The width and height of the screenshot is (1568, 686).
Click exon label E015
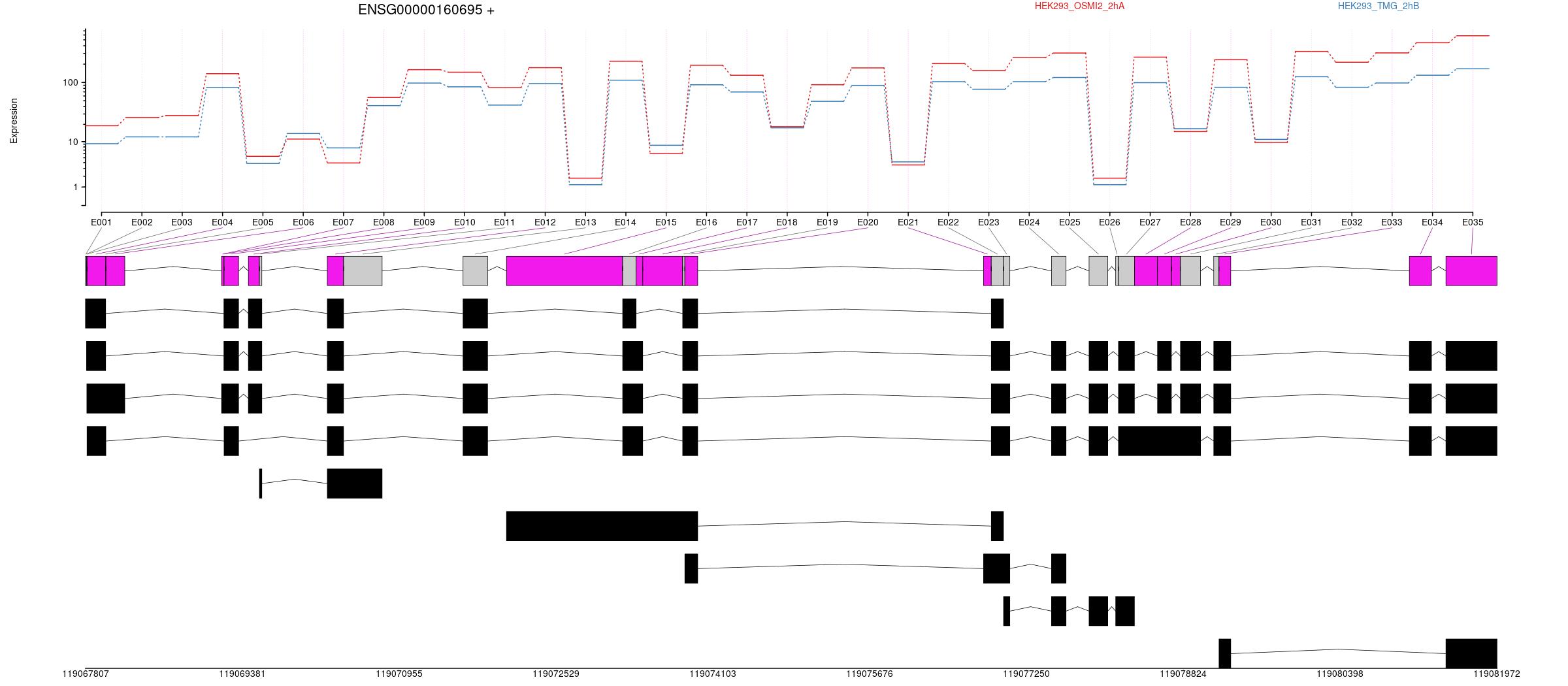pyautogui.click(x=666, y=222)
